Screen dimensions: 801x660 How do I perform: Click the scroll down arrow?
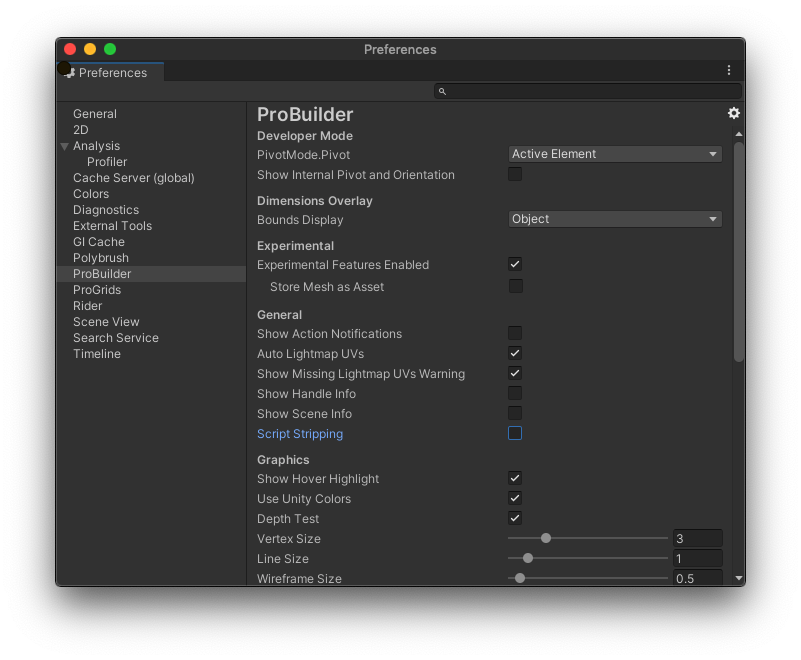pos(739,577)
